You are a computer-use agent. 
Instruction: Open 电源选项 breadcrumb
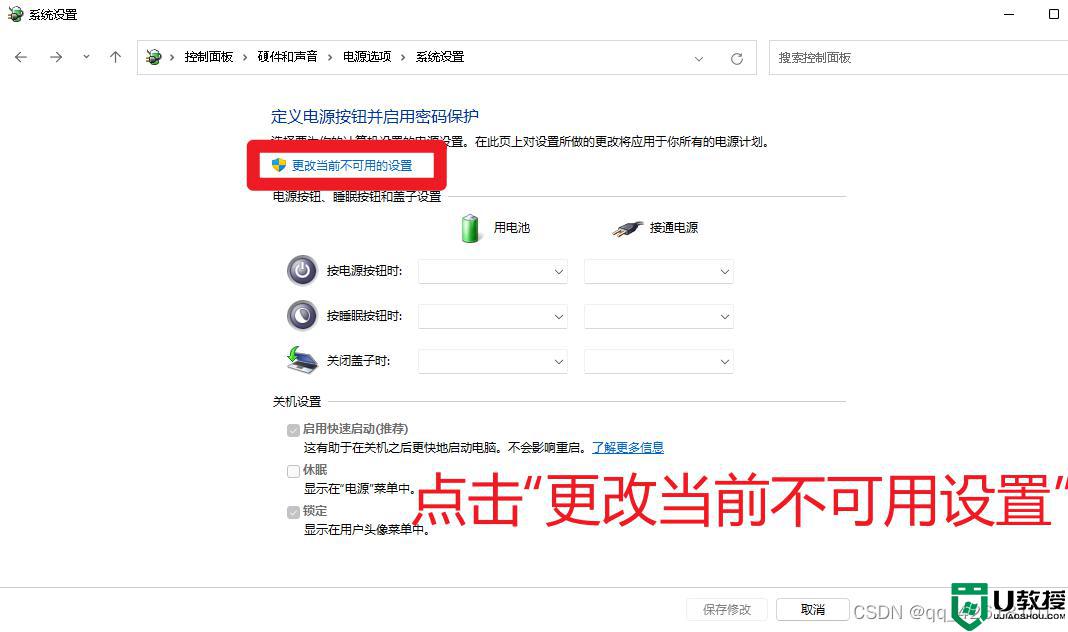[367, 57]
